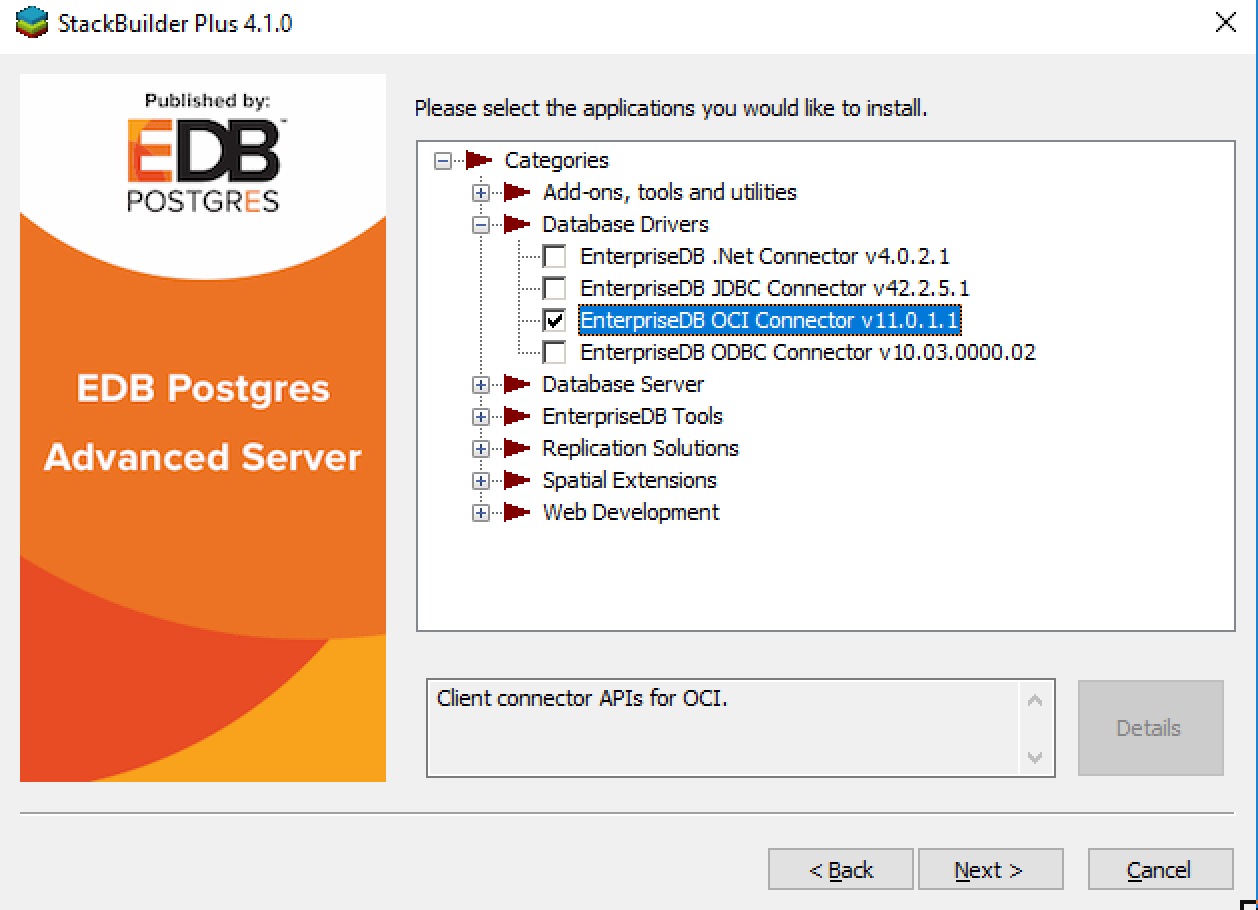The height and width of the screenshot is (910, 1258).
Task: Select Add-ons, tools and utilities label
Action: pos(669,192)
